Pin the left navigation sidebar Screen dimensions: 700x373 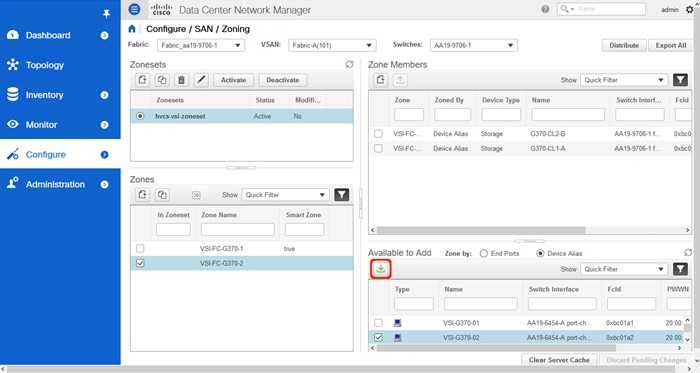tap(106, 14)
